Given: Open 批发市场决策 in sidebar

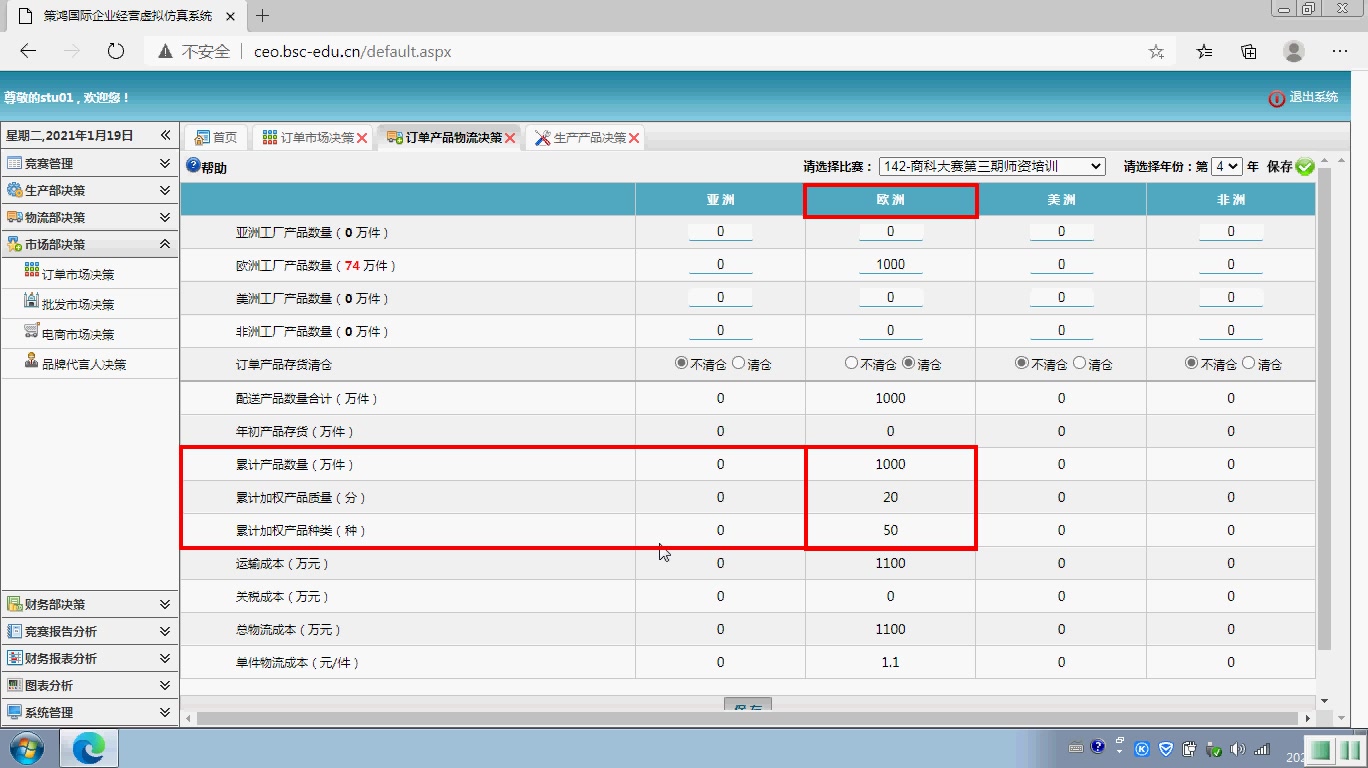Looking at the screenshot, I should point(78,304).
